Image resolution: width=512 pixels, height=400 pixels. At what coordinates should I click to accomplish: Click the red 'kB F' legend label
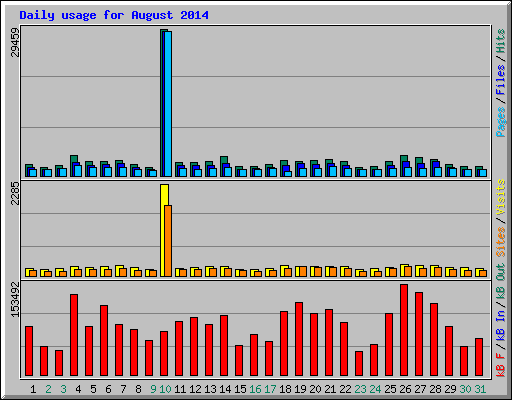point(501,364)
